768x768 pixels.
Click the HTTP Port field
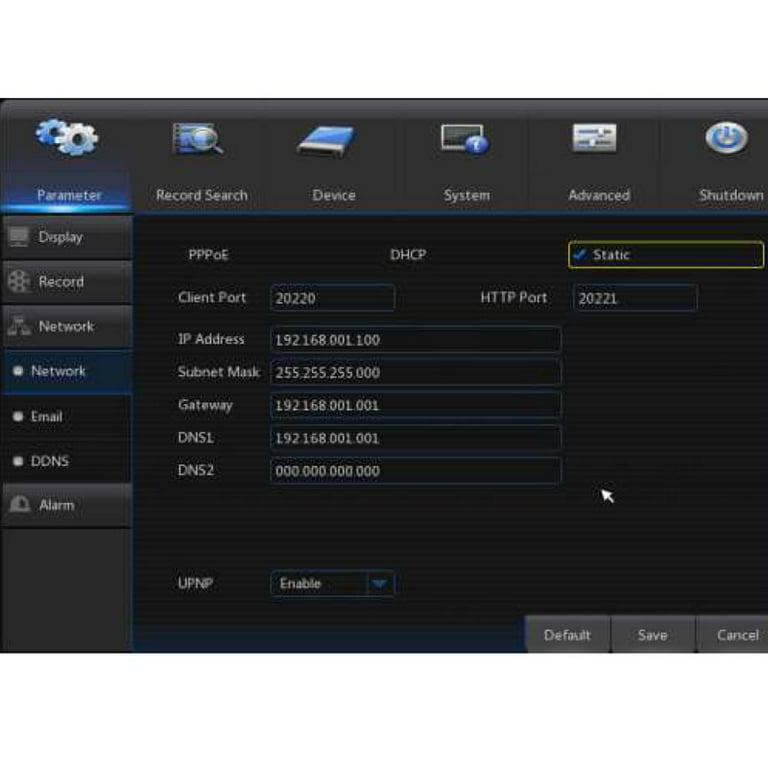635,298
